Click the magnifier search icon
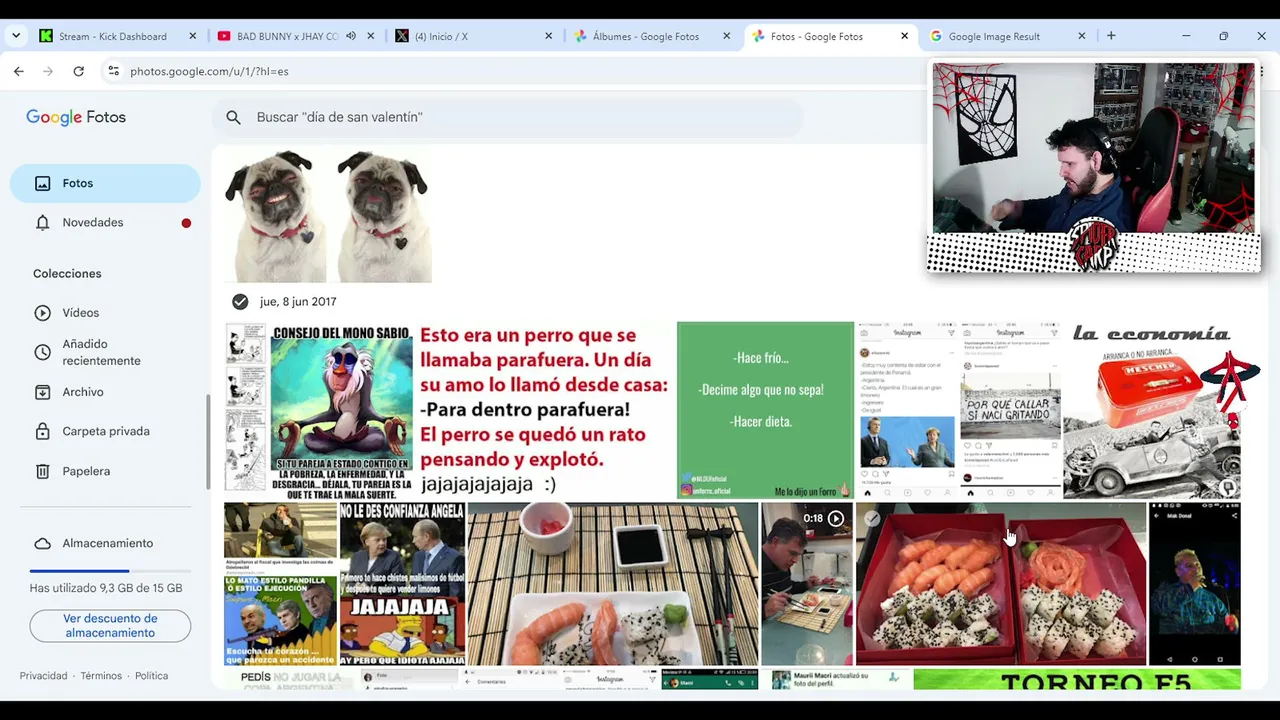This screenshot has width=1280, height=720. coord(233,117)
